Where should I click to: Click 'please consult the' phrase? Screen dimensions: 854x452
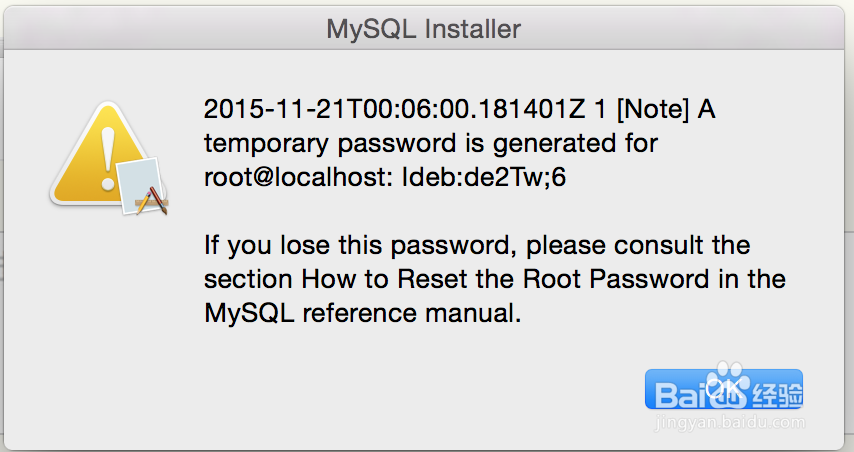pos(638,245)
